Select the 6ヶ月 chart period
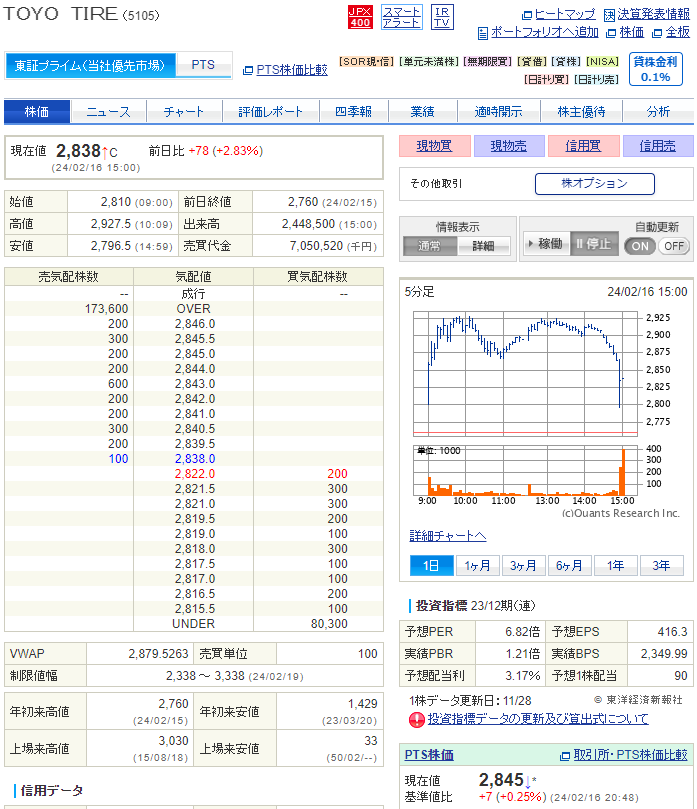Image resolution: width=697 pixels, height=809 pixels. click(569, 565)
